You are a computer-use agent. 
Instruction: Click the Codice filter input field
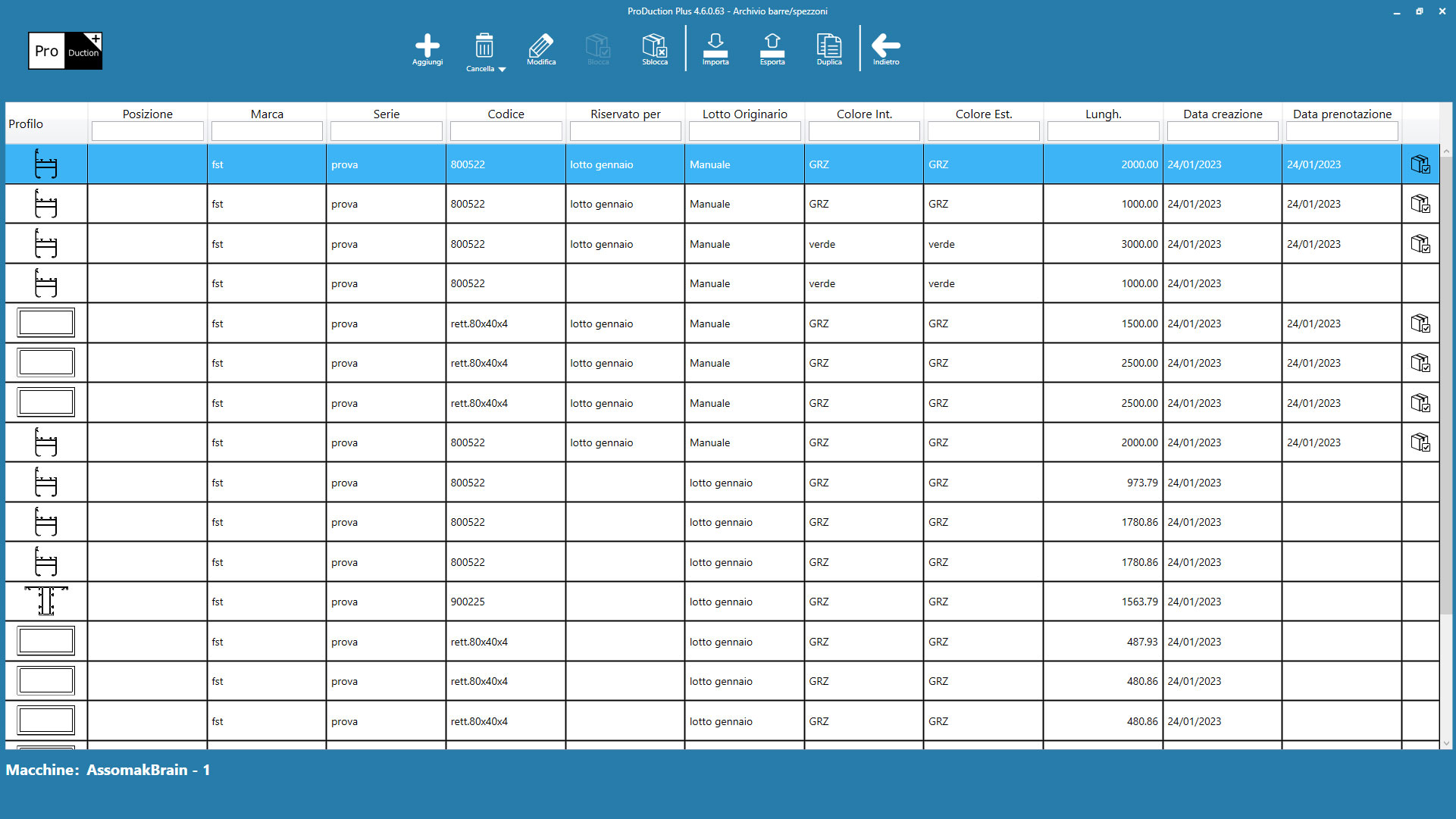[x=506, y=131]
